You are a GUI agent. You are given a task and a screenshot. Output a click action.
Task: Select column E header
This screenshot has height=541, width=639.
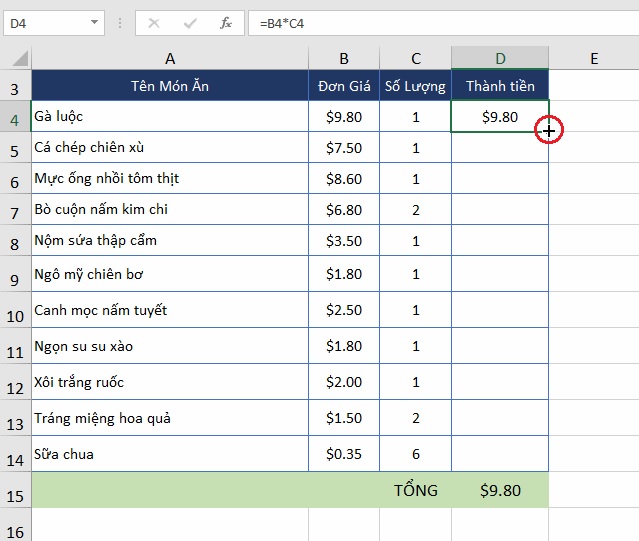pos(594,58)
